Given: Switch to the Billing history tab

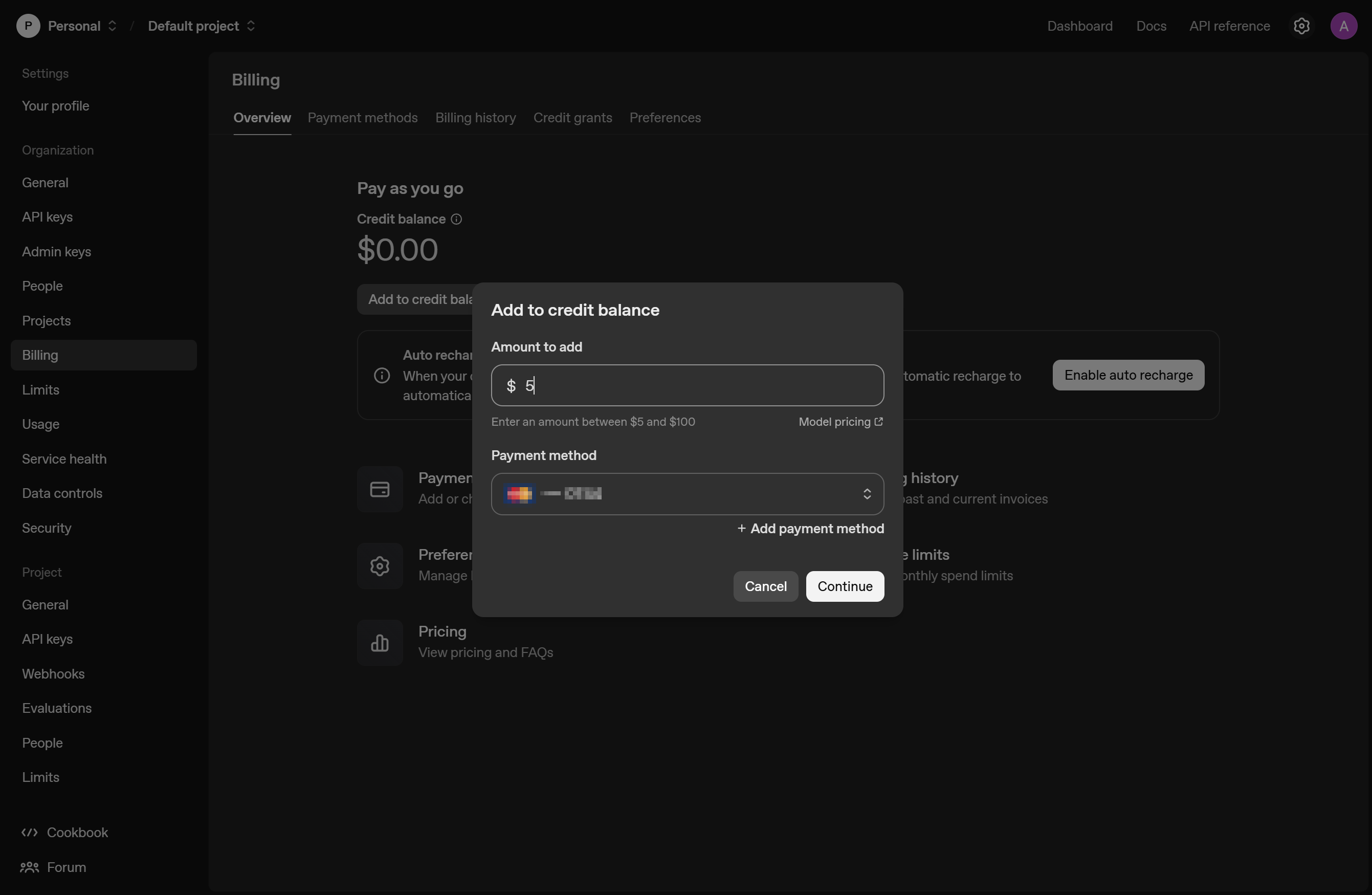Looking at the screenshot, I should [475, 118].
